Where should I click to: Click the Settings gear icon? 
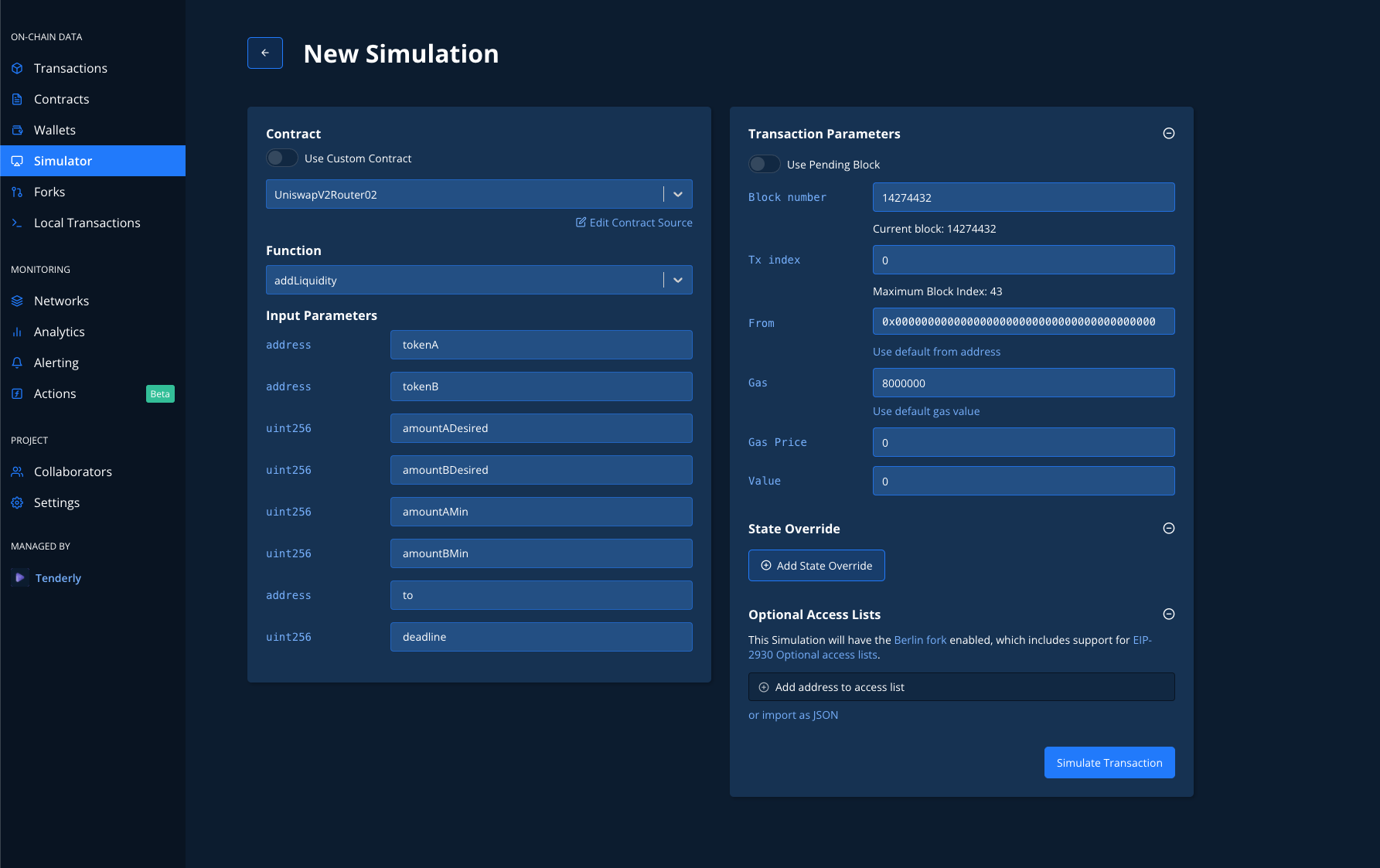(x=17, y=502)
